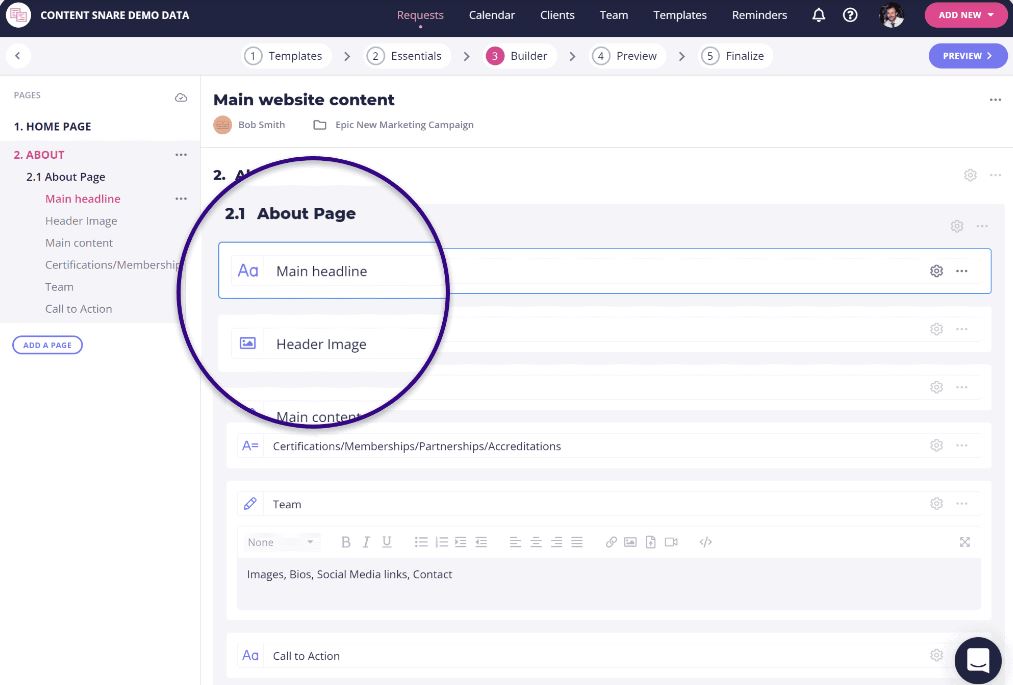Open the None paragraph style dropdown
The height and width of the screenshot is (685, 1013).
pyautogui.click(x=281, y=542)
